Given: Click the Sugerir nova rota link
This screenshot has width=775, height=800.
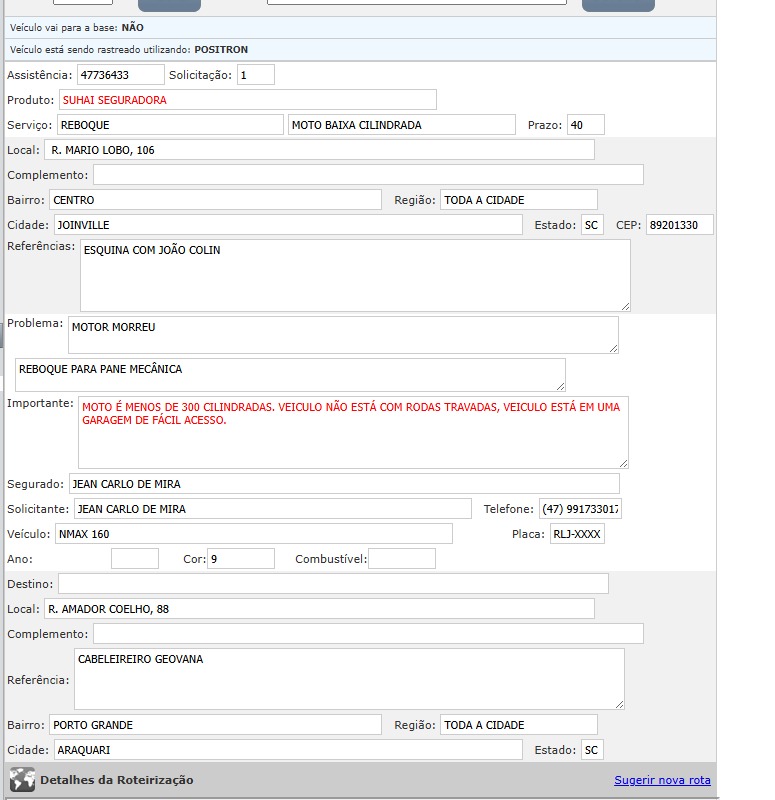Looking at the screenshot, I should (x=662, y=780).
